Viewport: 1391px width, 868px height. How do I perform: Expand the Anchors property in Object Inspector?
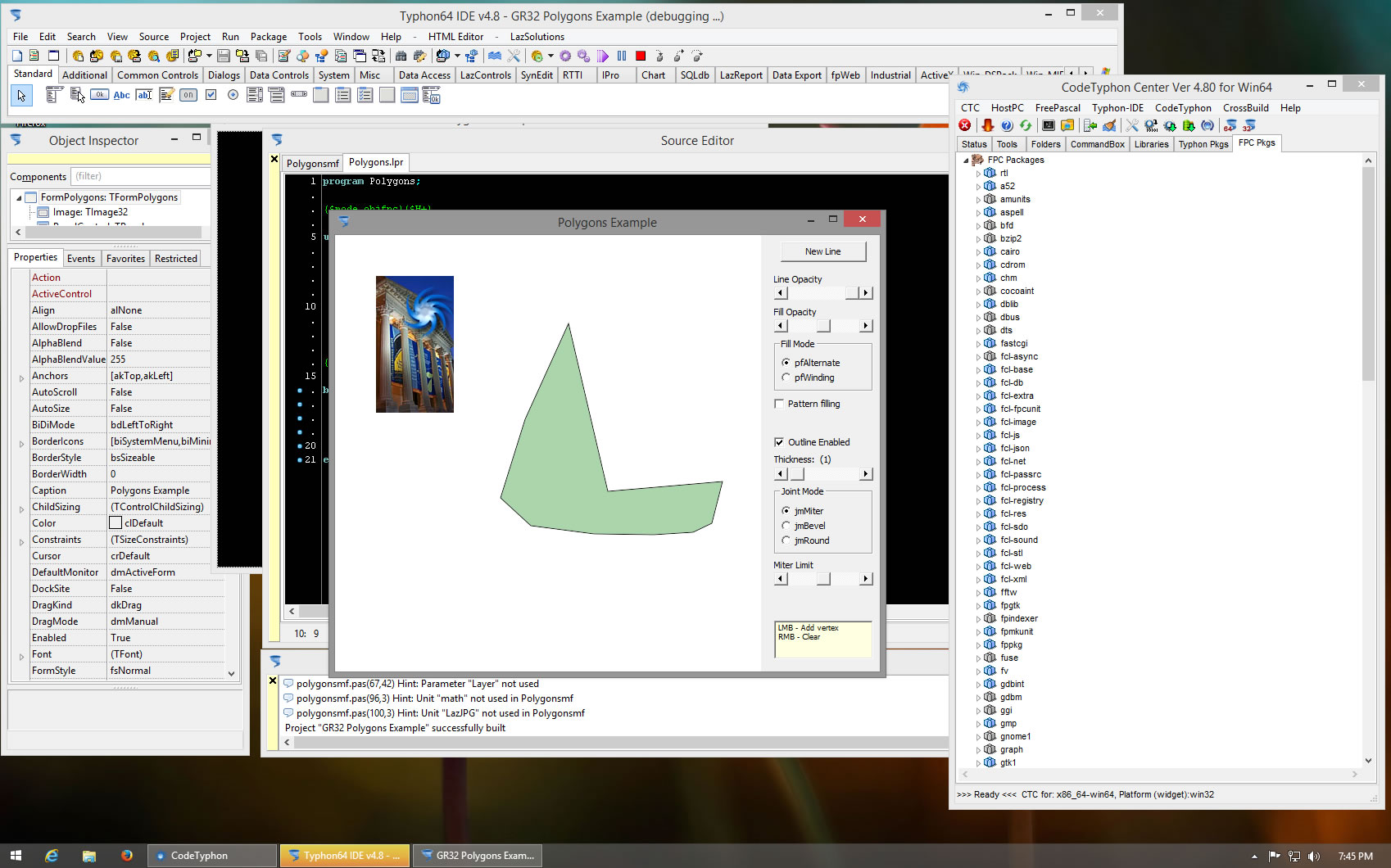pyautogui.click(x=21, y=377)
